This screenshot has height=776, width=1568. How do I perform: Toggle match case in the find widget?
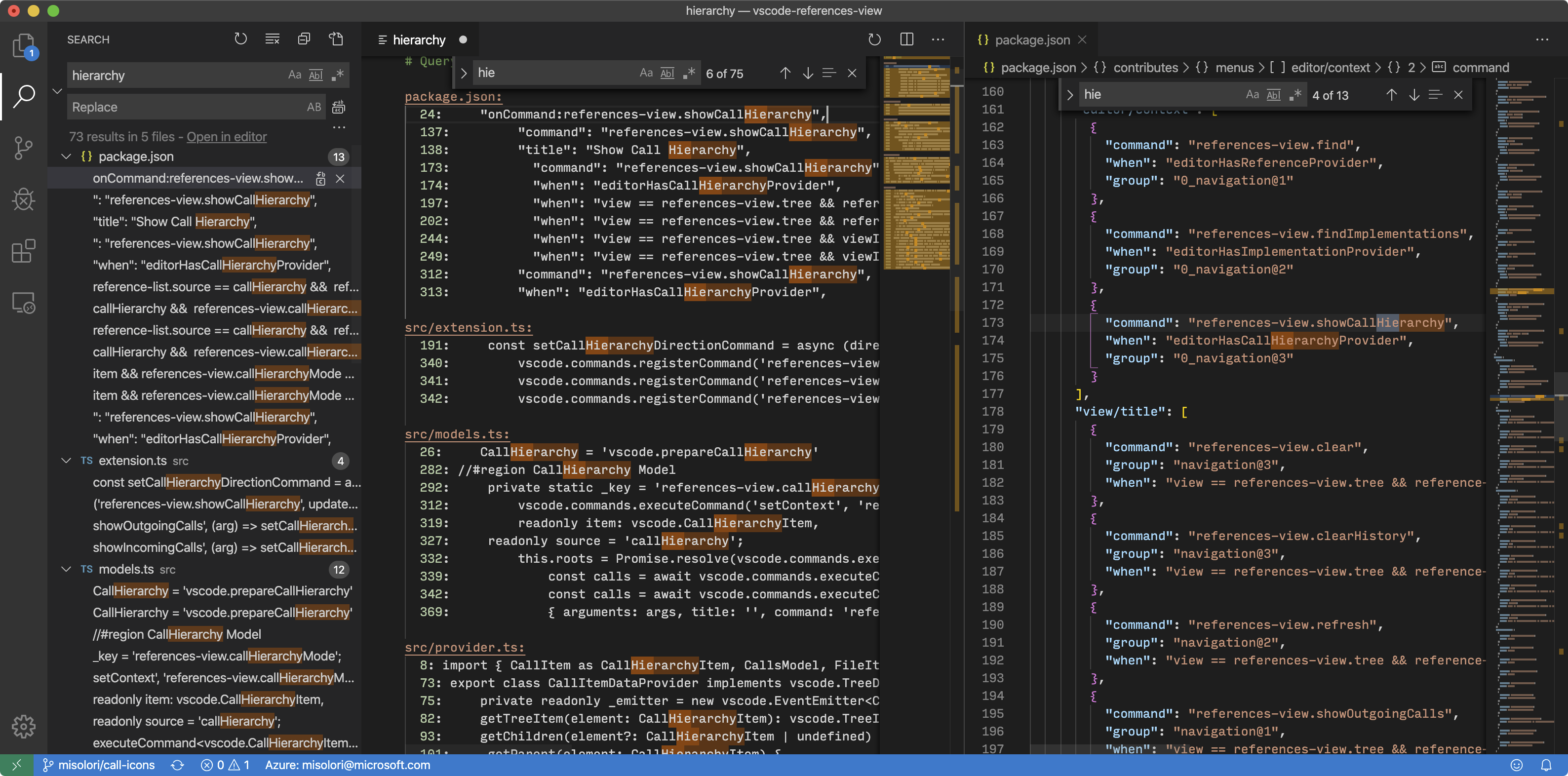[646, 73]
